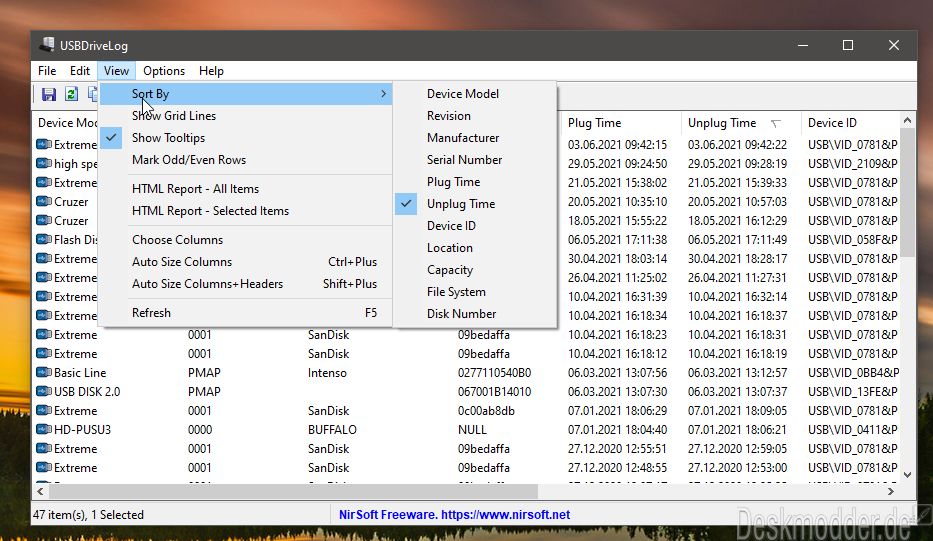Open the Options menu
The image size is (933, 541).
click(164, 71)
